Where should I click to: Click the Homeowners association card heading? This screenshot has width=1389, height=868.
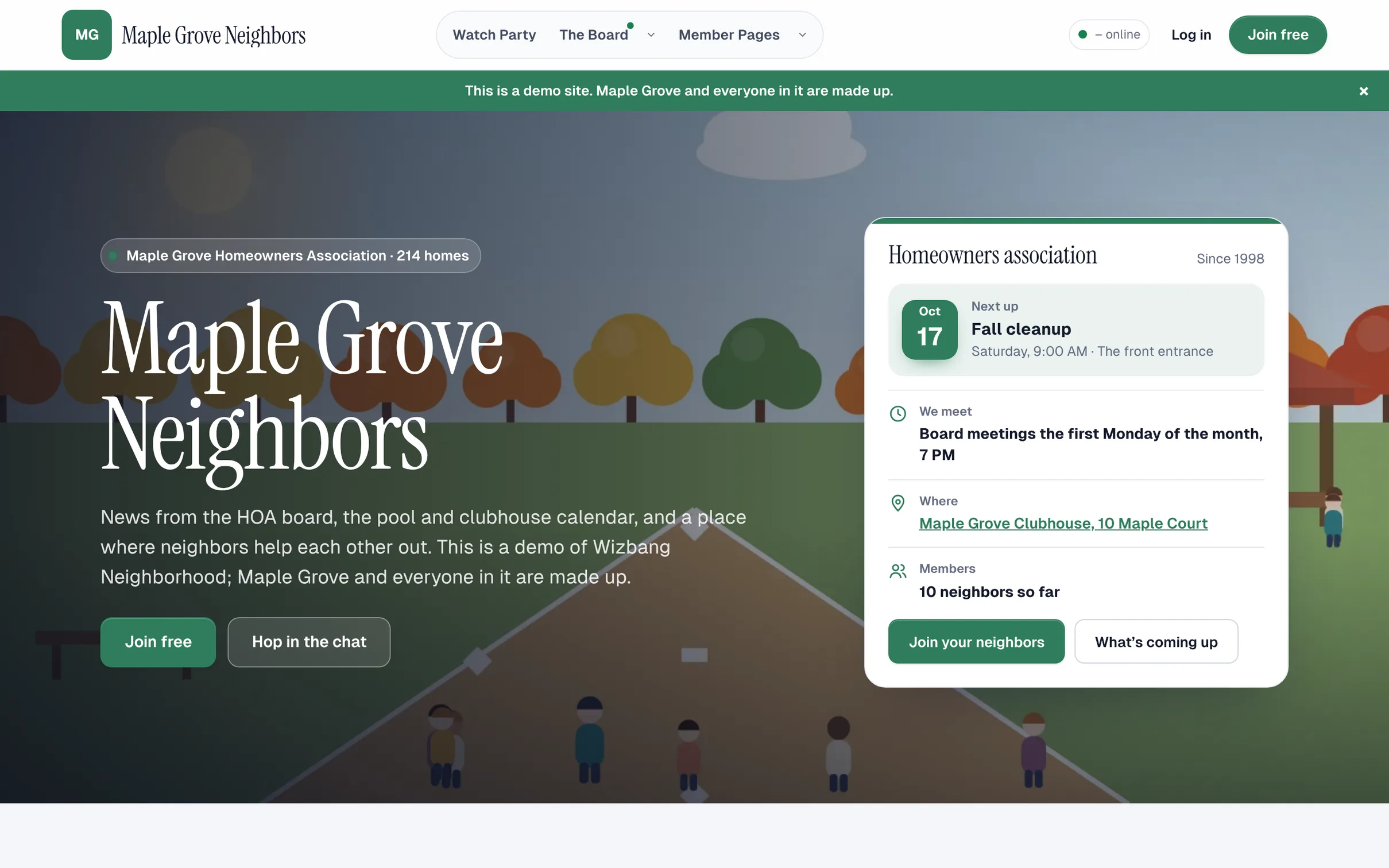(992, 255)
